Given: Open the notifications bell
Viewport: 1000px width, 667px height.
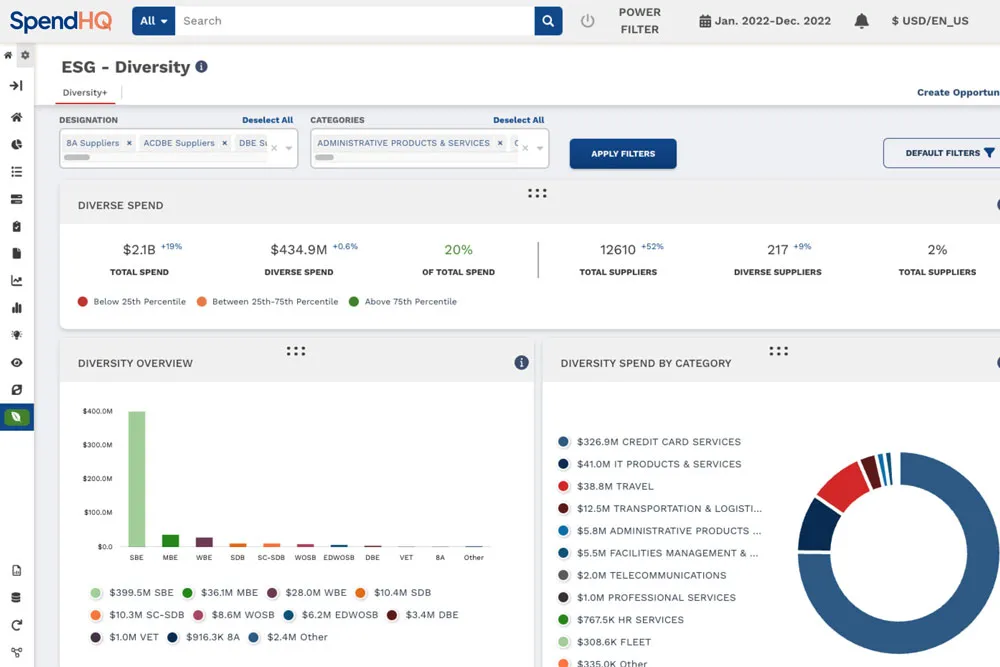Looking at the screenshot, I should pos(861,21).
